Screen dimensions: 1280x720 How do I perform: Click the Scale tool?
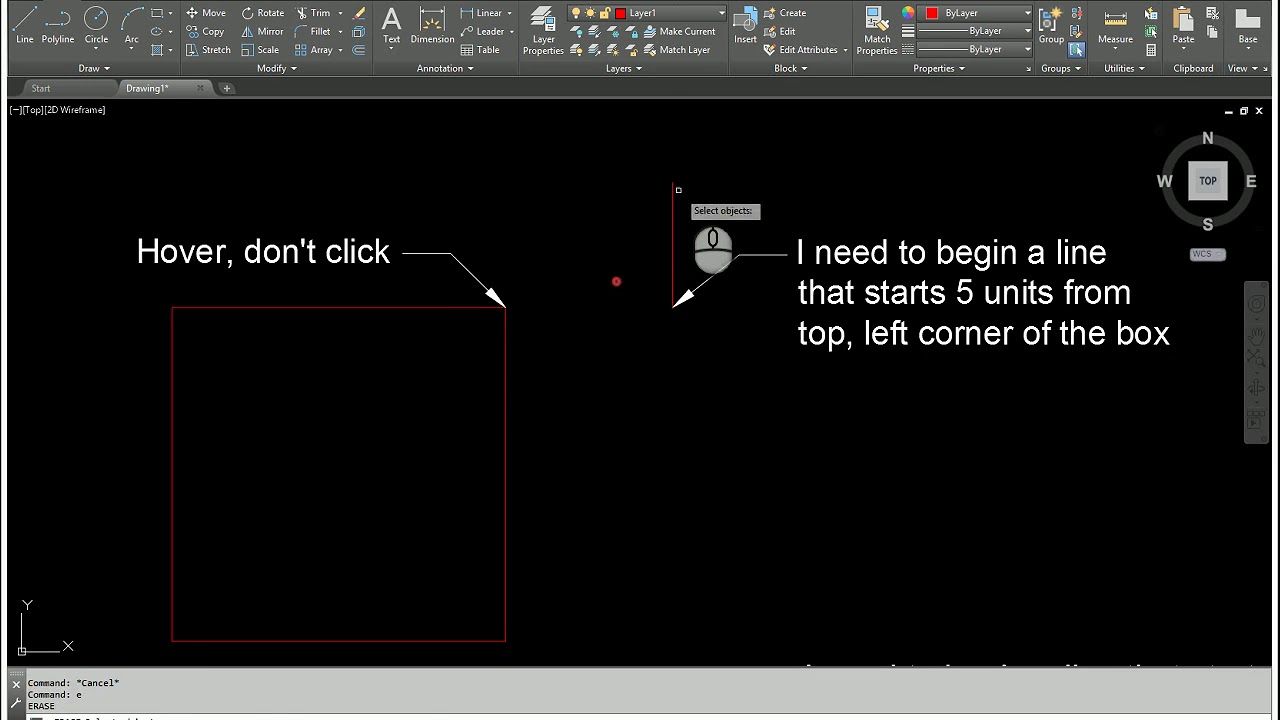pos(260,49)
